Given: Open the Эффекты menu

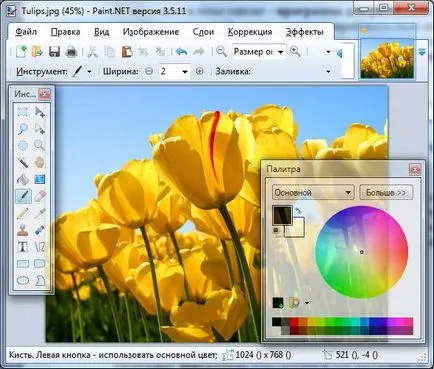Looking at the screenshot, I should [x=305, y=32].
